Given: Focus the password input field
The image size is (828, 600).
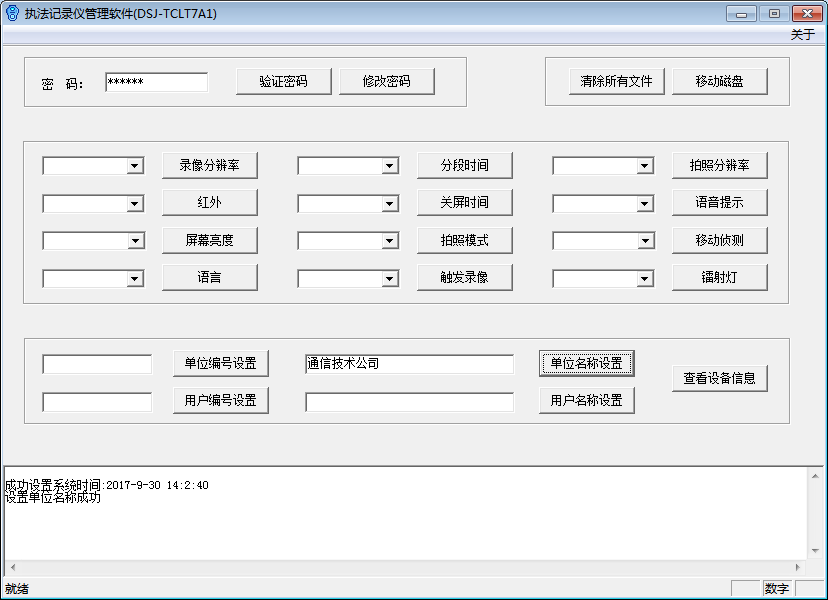Looking at the screenshot, I should click(156, 83).
